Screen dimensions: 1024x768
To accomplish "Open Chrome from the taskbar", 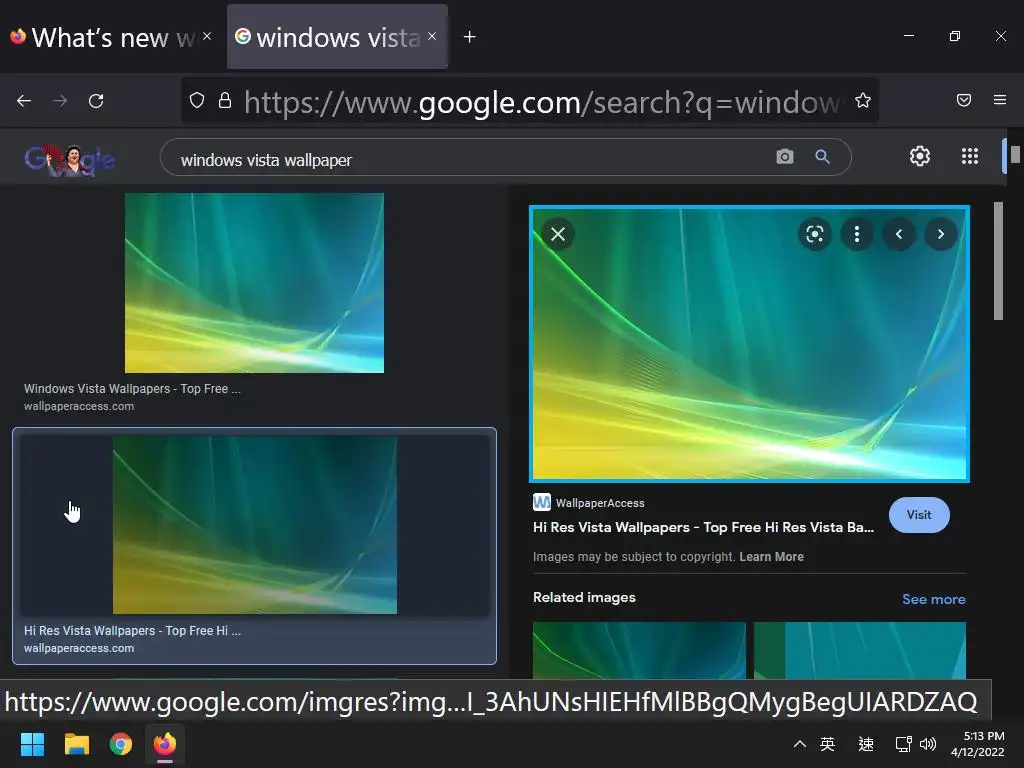I will (120, 744).
